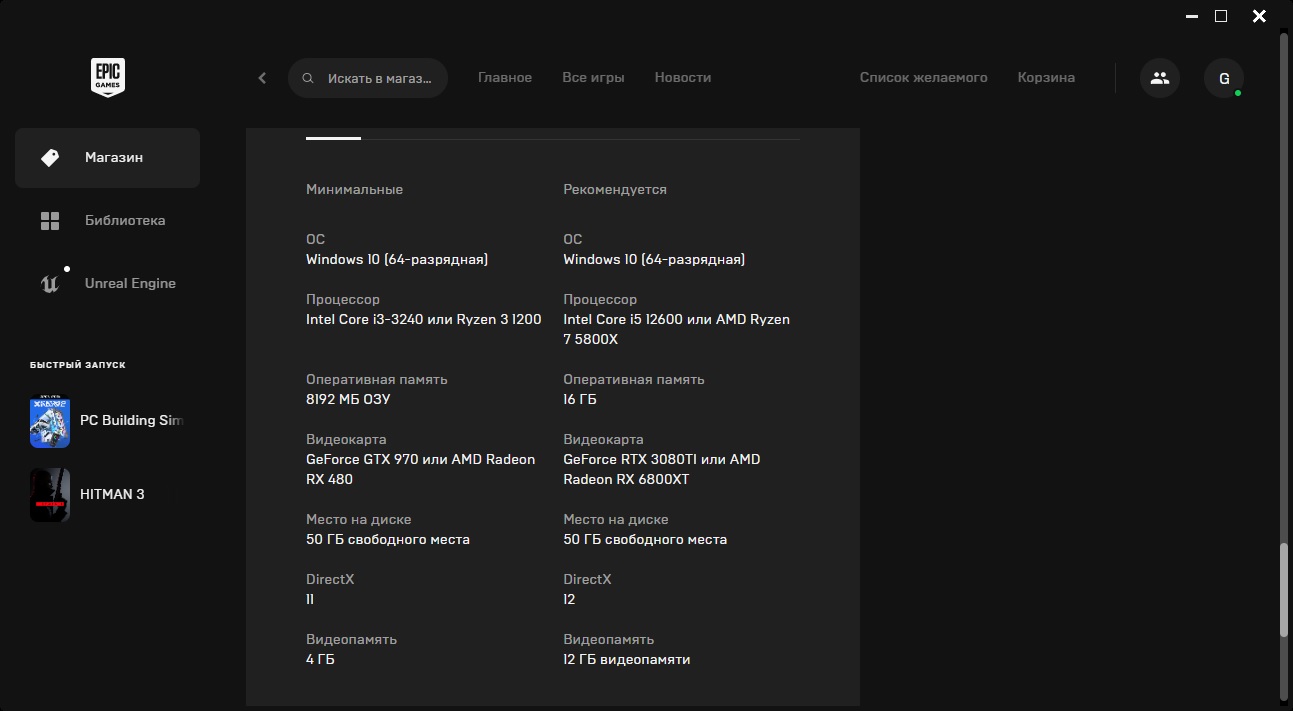This screenshot has height=711, width=1293.
Task: Maximize the Epic Games launcher window
Action: tap(1221, 16)
